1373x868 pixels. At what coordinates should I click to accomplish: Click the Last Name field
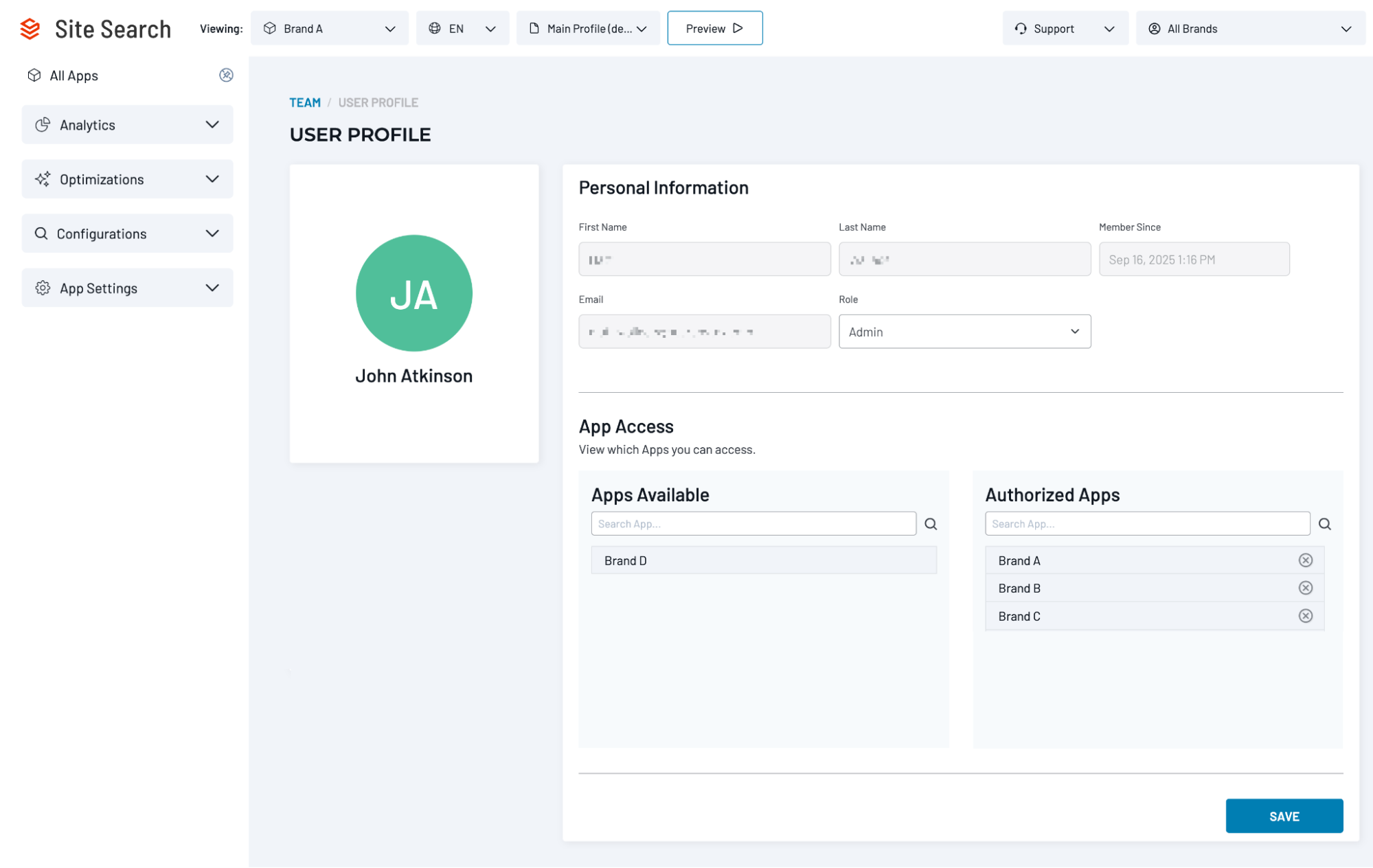coord(965,259)
